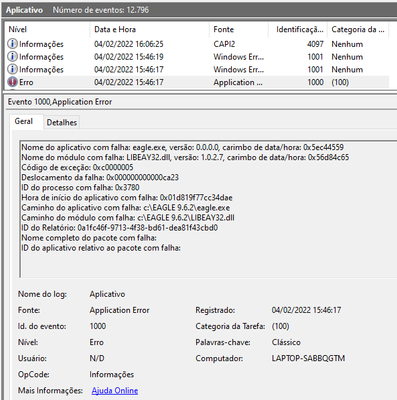Click info icon of 15:46:17 Informações row

(x=12, y=69)
